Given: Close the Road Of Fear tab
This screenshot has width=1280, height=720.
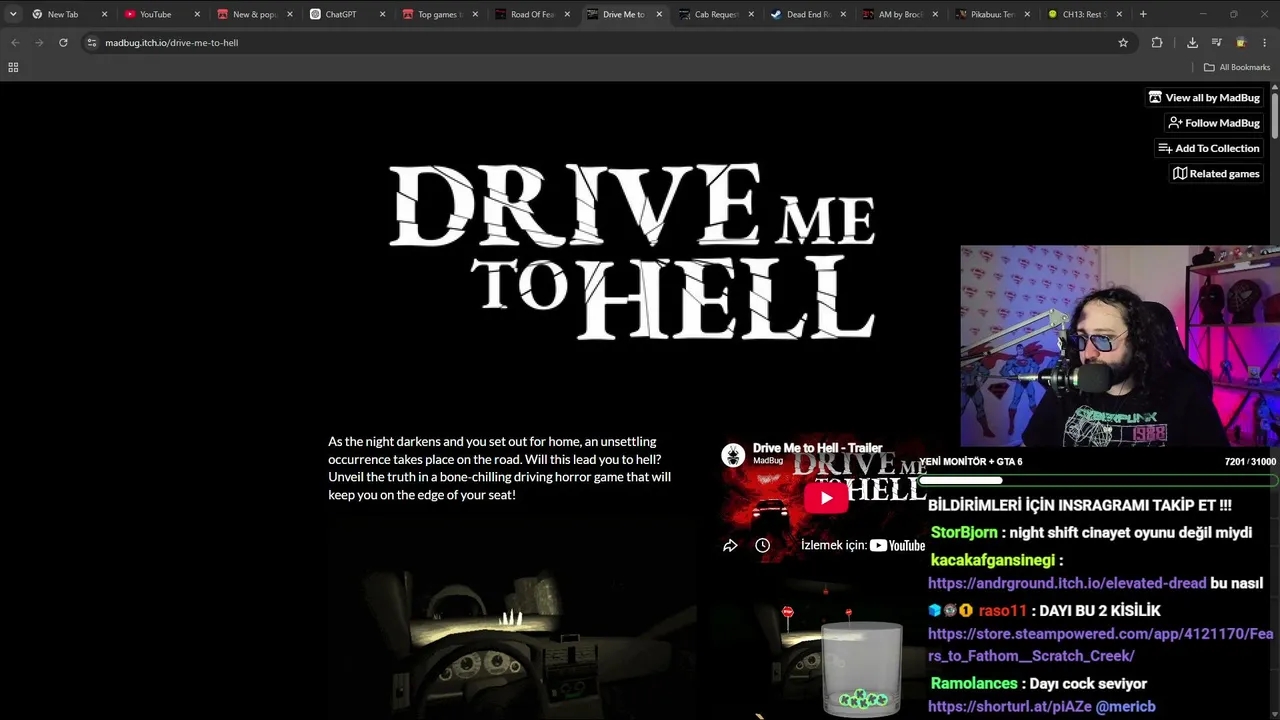Looking at the screenshot, I should (x=567, y=14).
